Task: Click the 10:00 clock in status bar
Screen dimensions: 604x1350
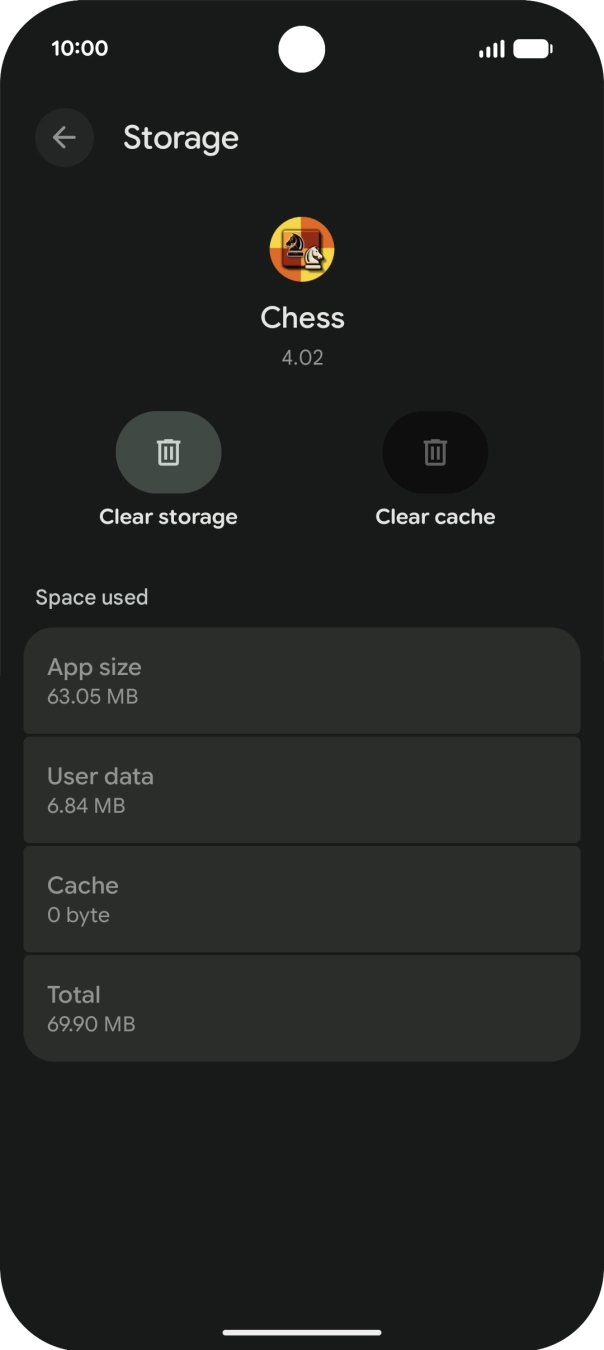Action: click(80, 48)
